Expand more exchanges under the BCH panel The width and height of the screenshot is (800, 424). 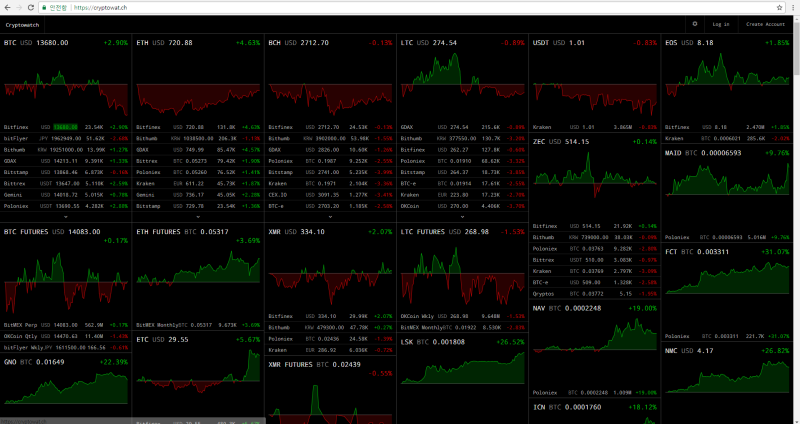(x=330, y=217)
